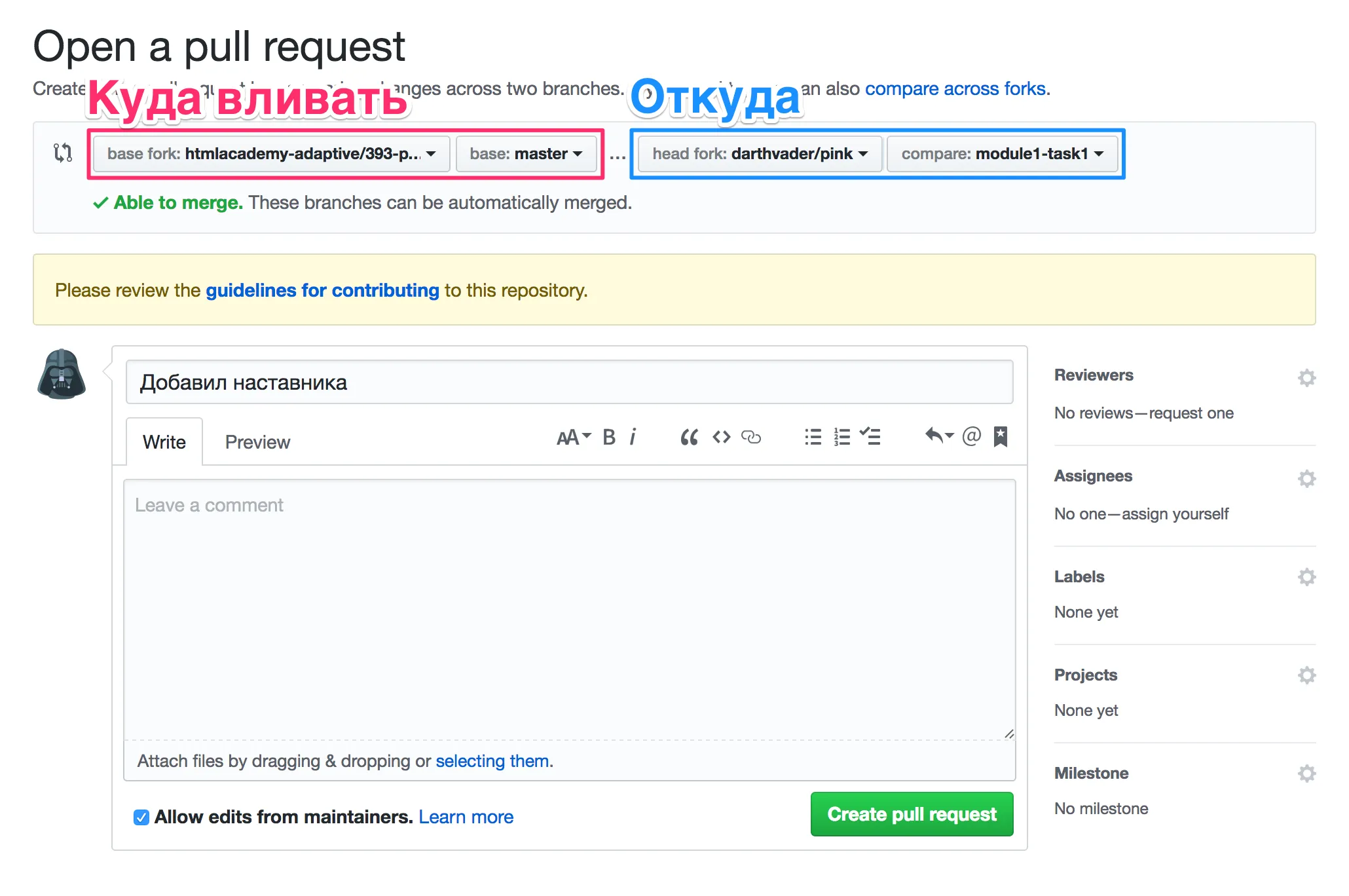
Task: Add a numbered list to the comment
Action: [841, 437]
